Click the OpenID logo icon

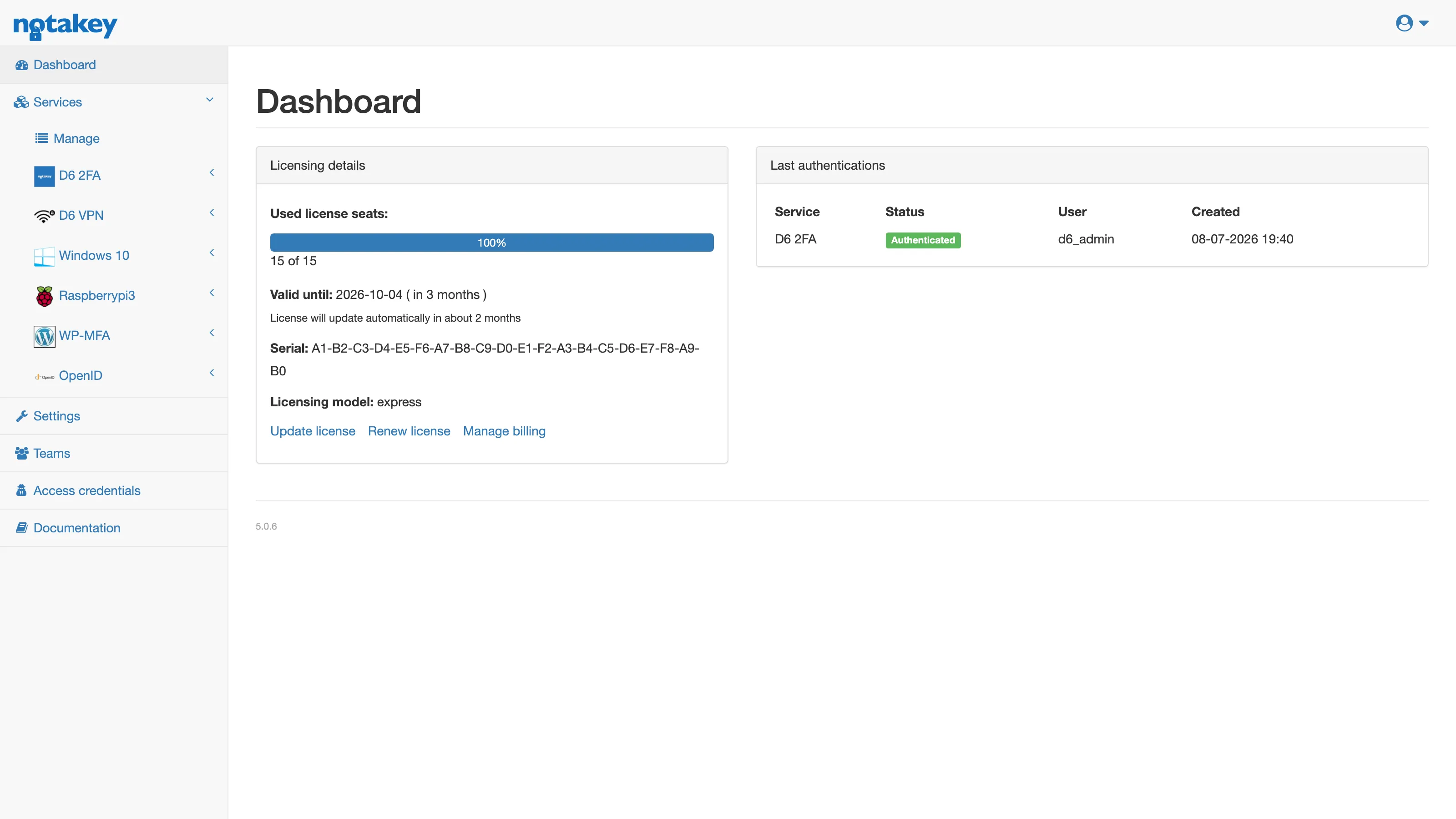click(x=44, y=377)
